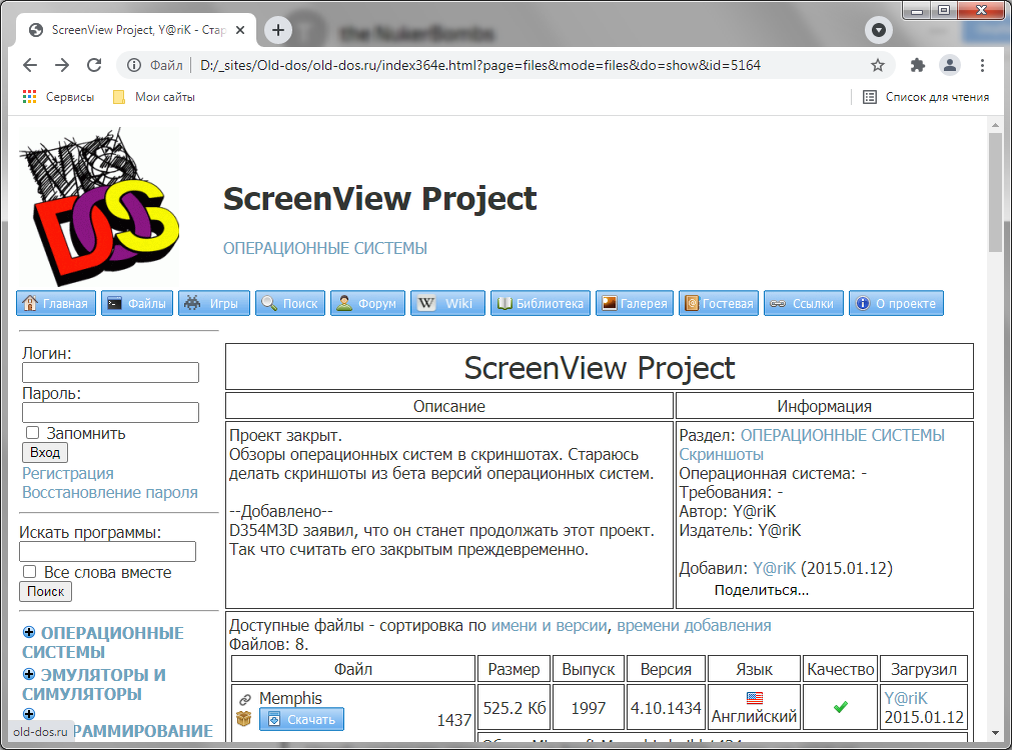Open Y@riK uploader link in Memphis row
This screenshot has height=750, width=1012.
(x=906, y=698)
